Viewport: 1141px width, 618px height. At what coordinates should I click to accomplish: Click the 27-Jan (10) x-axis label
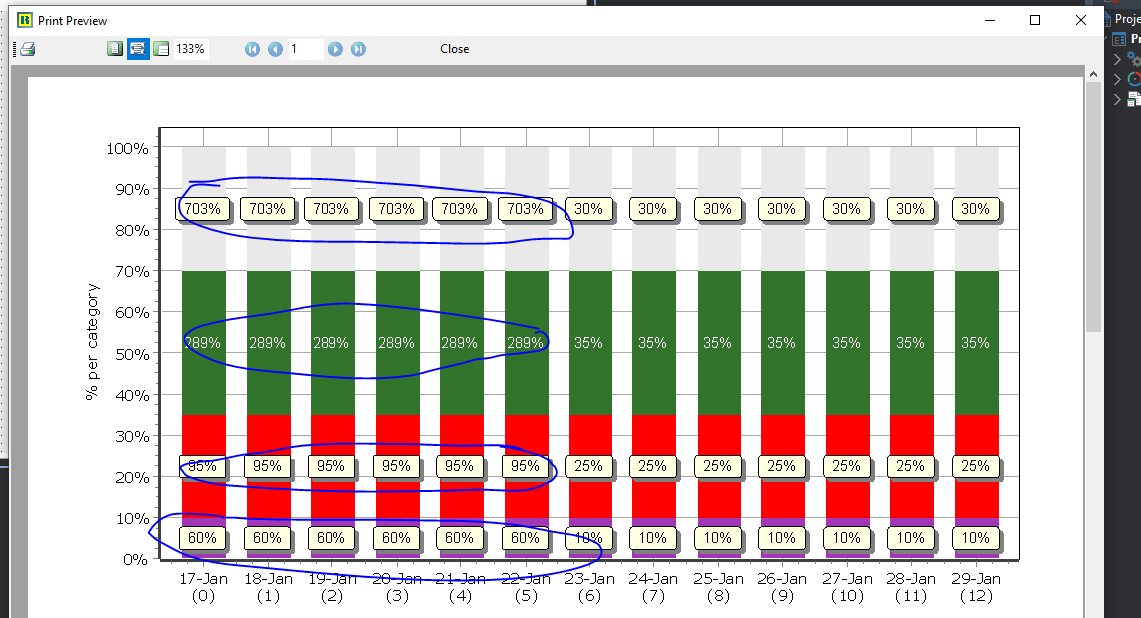click(847, 587)
